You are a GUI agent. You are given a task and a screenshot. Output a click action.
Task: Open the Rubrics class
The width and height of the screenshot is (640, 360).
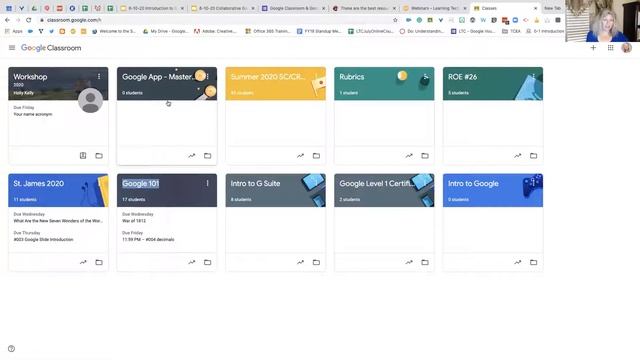pyautogui.click(x=351, y=77)
